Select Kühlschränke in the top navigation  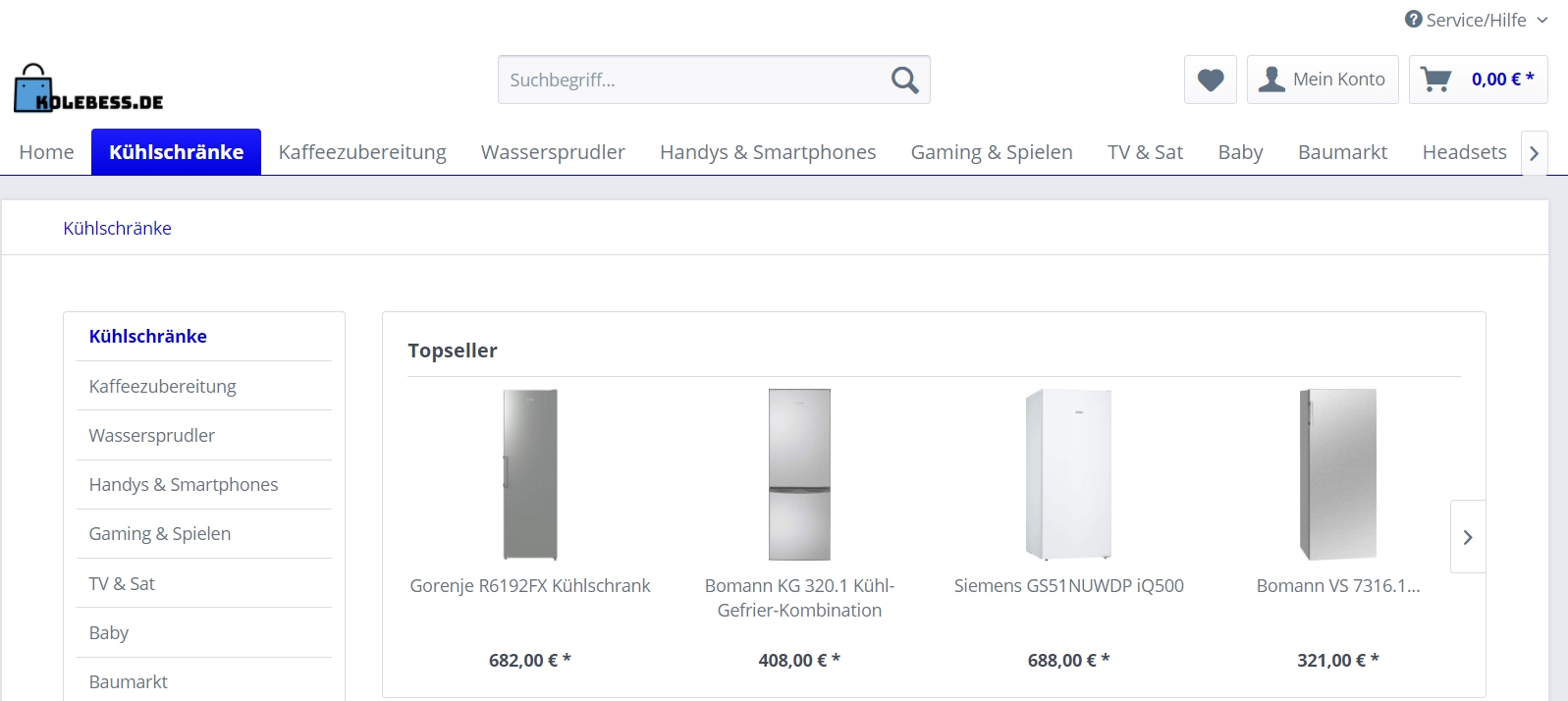point(176,152)
